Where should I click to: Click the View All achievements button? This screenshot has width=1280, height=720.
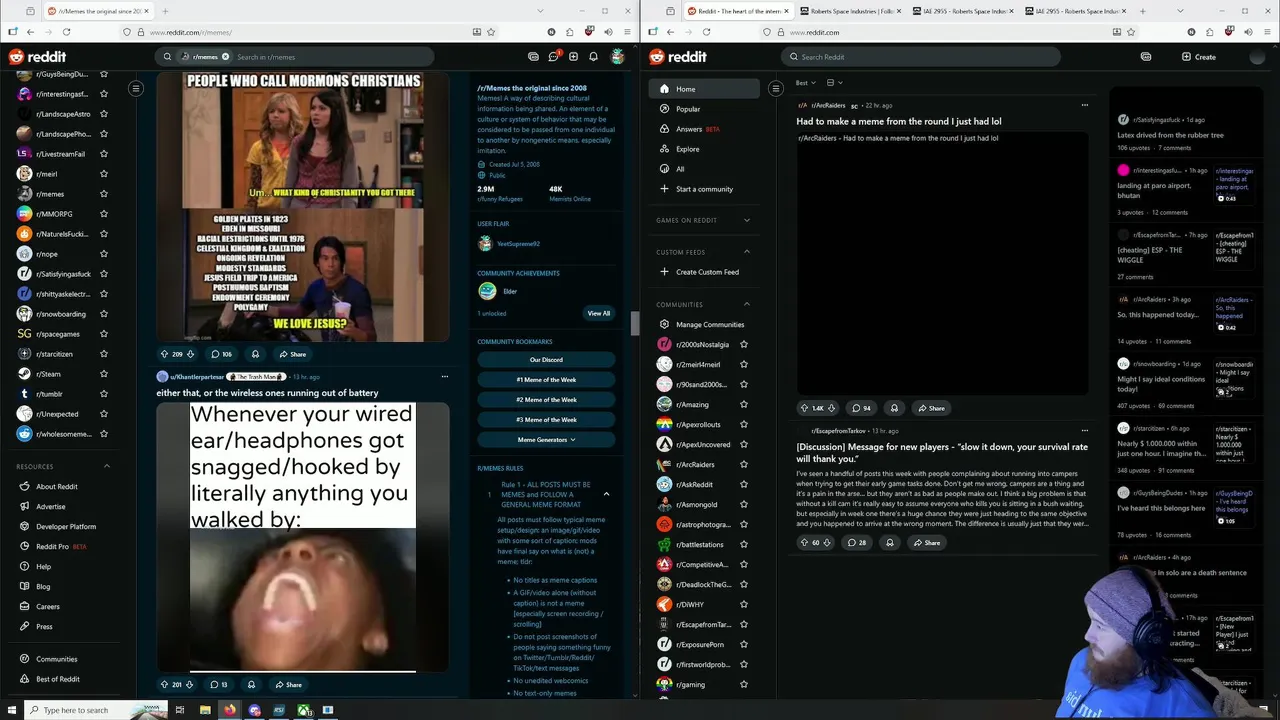pyautogui.click(x=599, y=313)
